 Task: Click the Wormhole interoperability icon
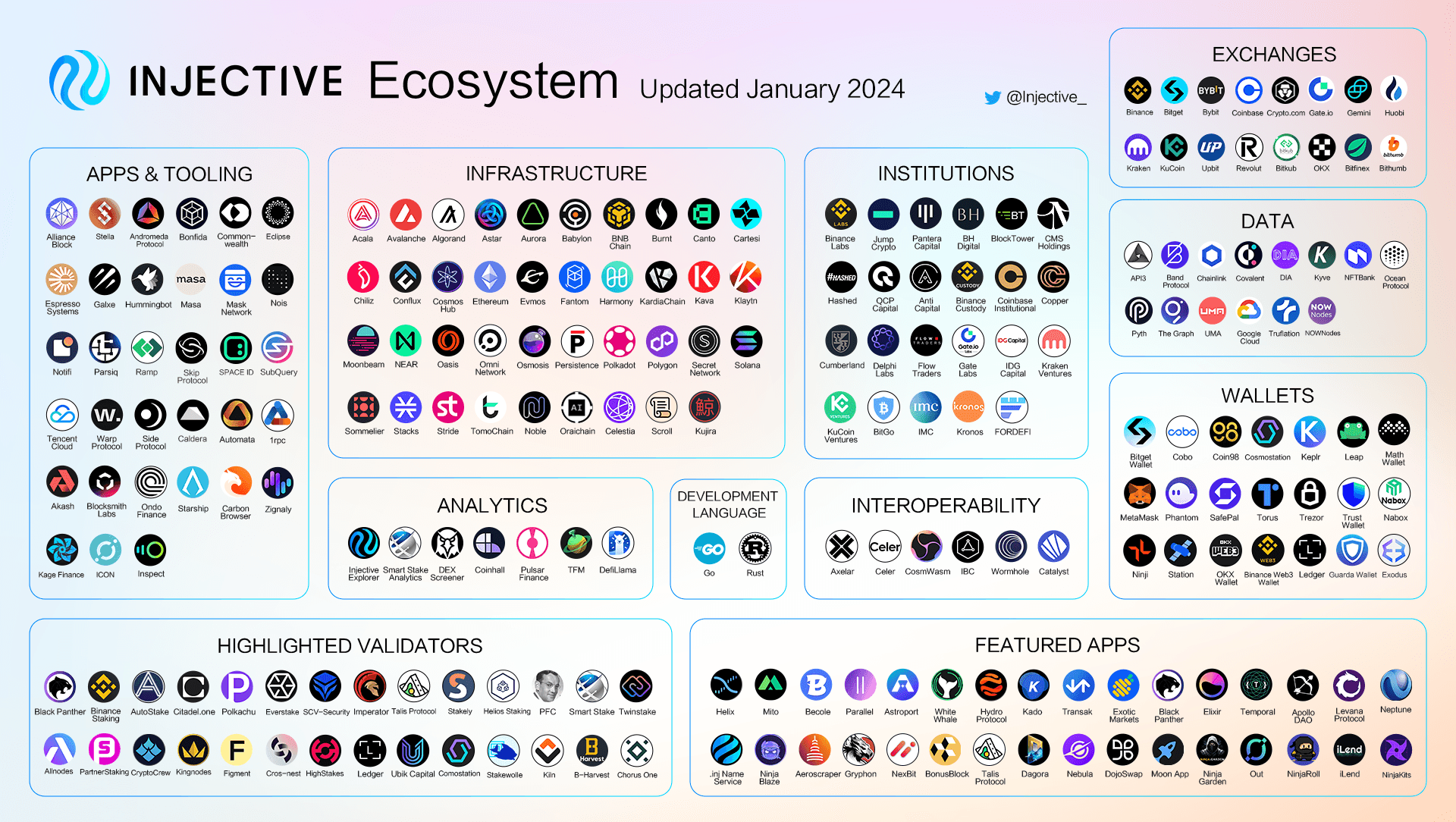coord(1011,546)
